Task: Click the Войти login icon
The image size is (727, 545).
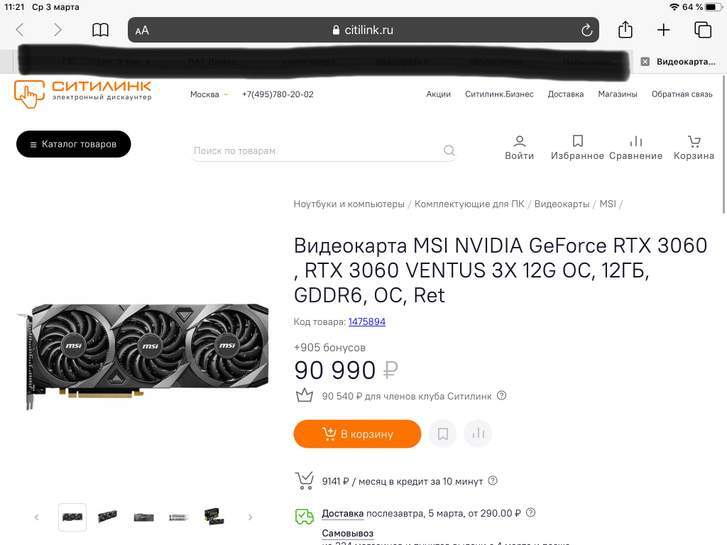Action: click(x=519, y=148)
